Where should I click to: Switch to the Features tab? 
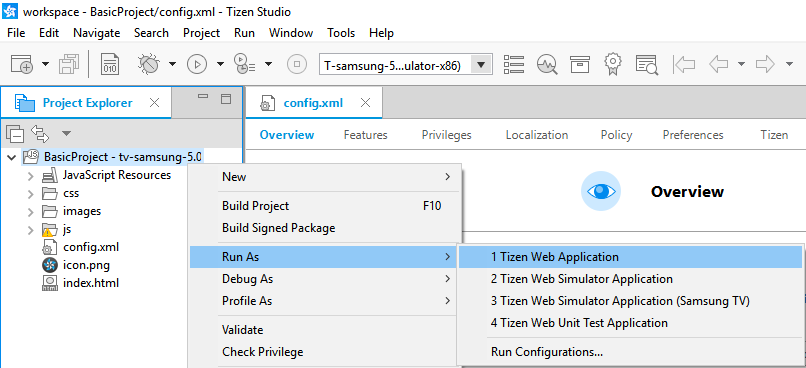pos(365,135)
